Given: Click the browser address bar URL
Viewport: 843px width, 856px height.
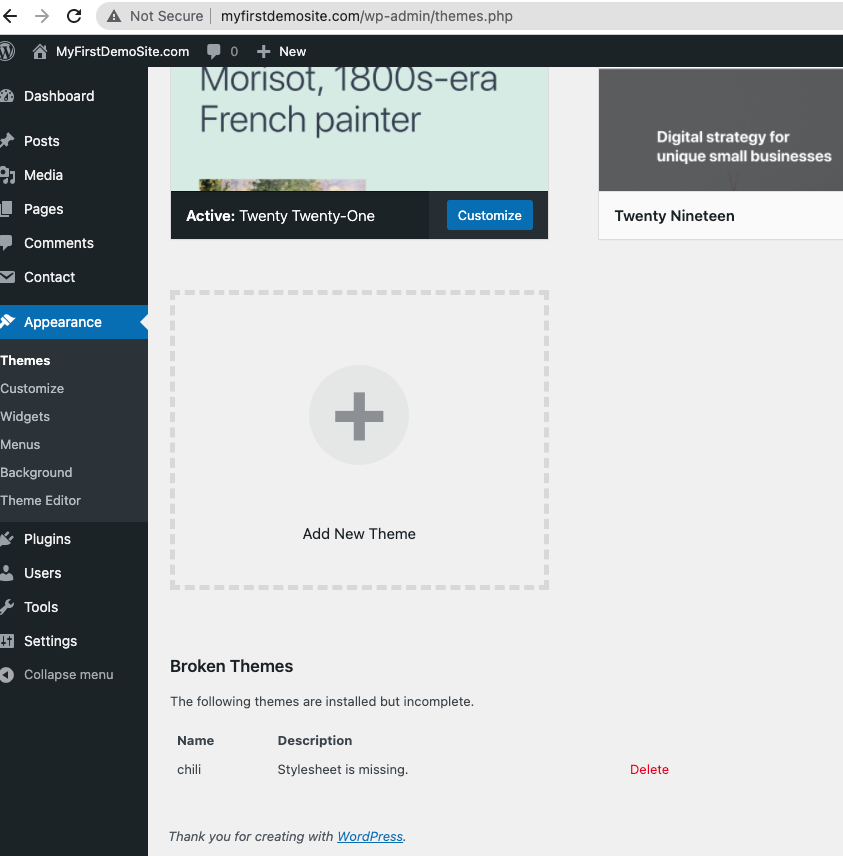Looking at the screenshot, I should click(x=366, y=16).
